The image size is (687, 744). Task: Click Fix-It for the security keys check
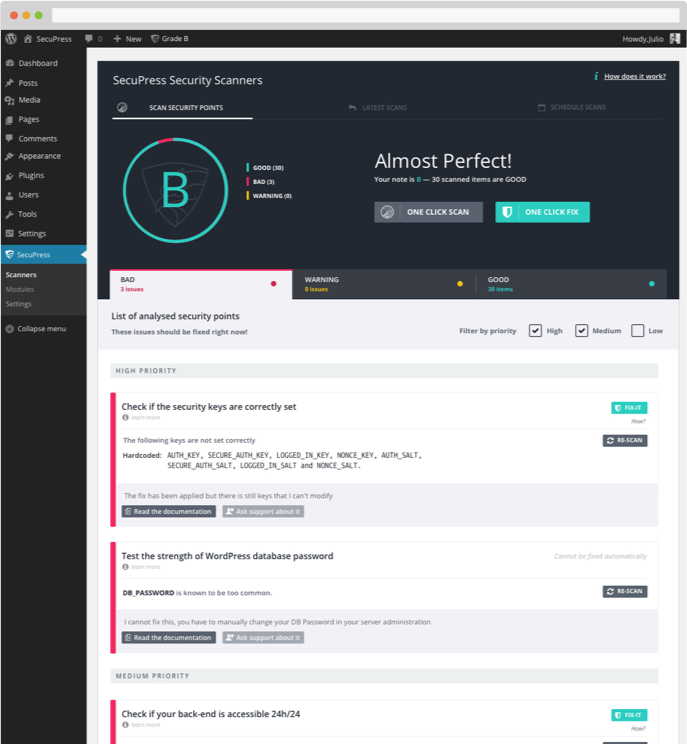(629, 408)
